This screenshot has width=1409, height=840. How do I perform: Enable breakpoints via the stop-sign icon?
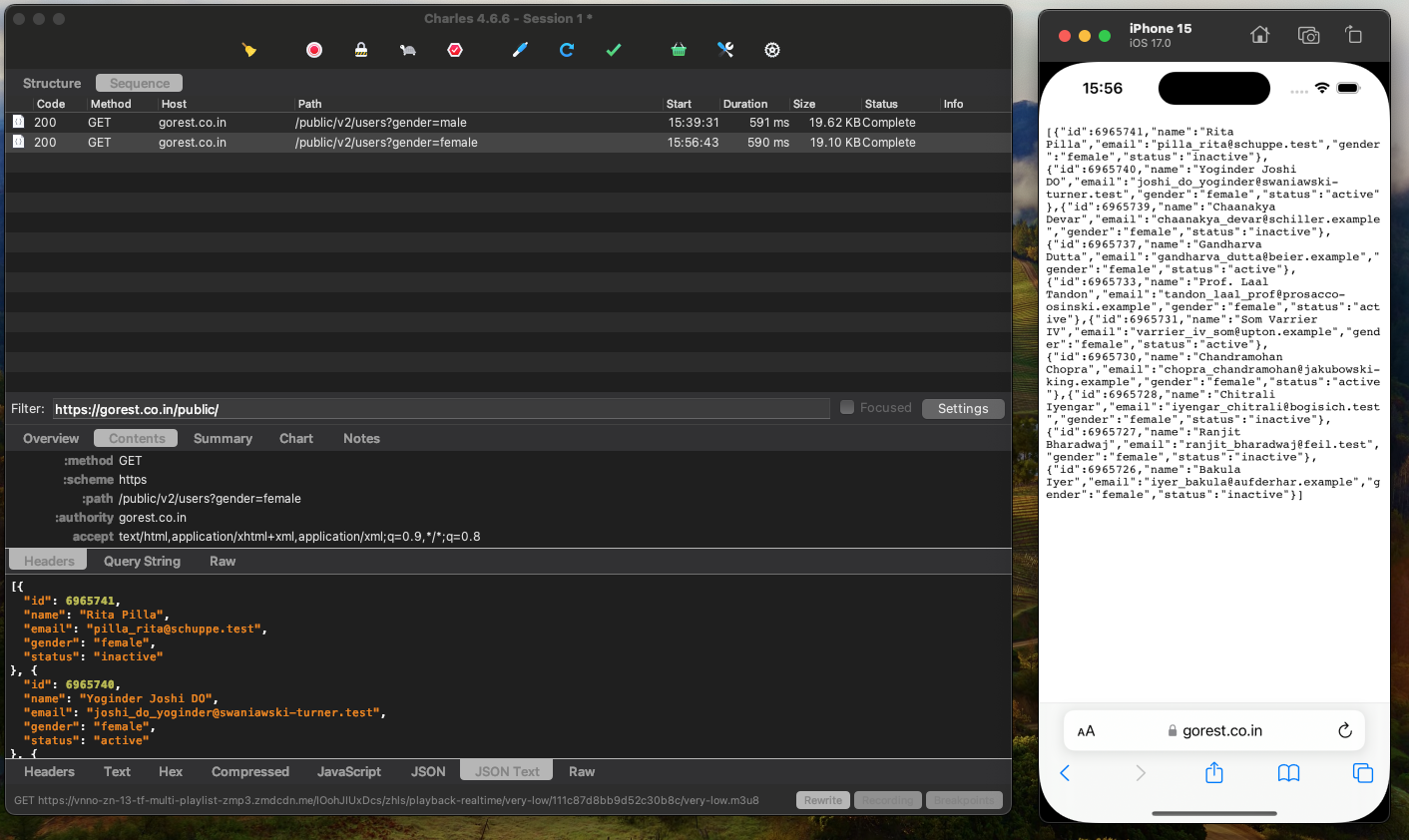coord(455,49)
